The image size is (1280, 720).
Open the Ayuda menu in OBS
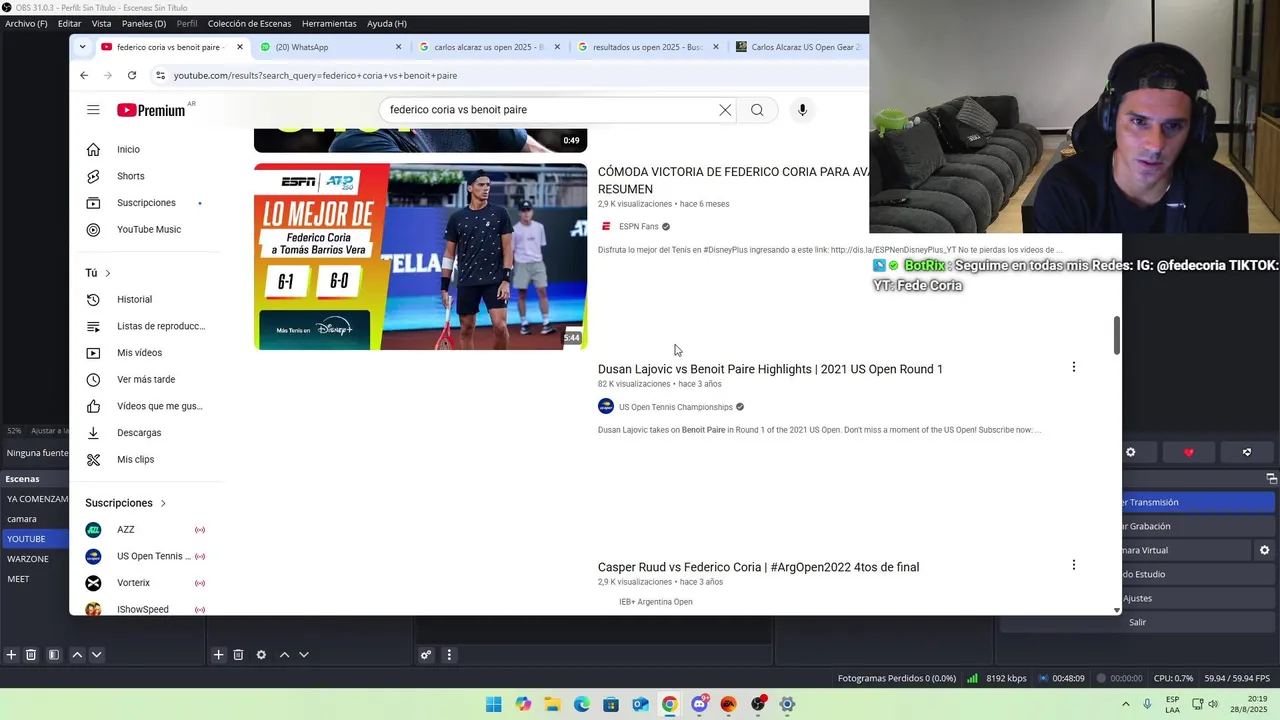[386, 23]
